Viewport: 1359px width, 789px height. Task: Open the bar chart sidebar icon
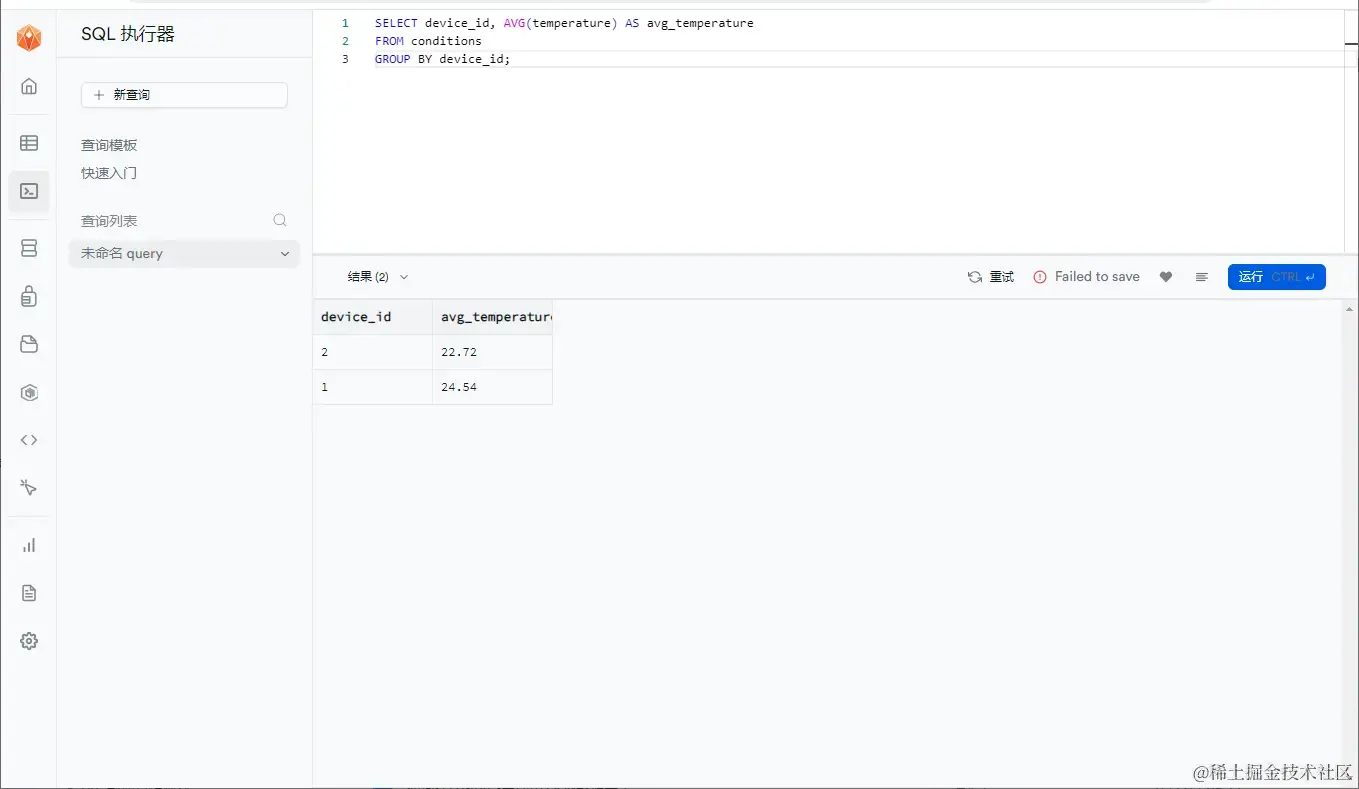[x=29, y=545]
